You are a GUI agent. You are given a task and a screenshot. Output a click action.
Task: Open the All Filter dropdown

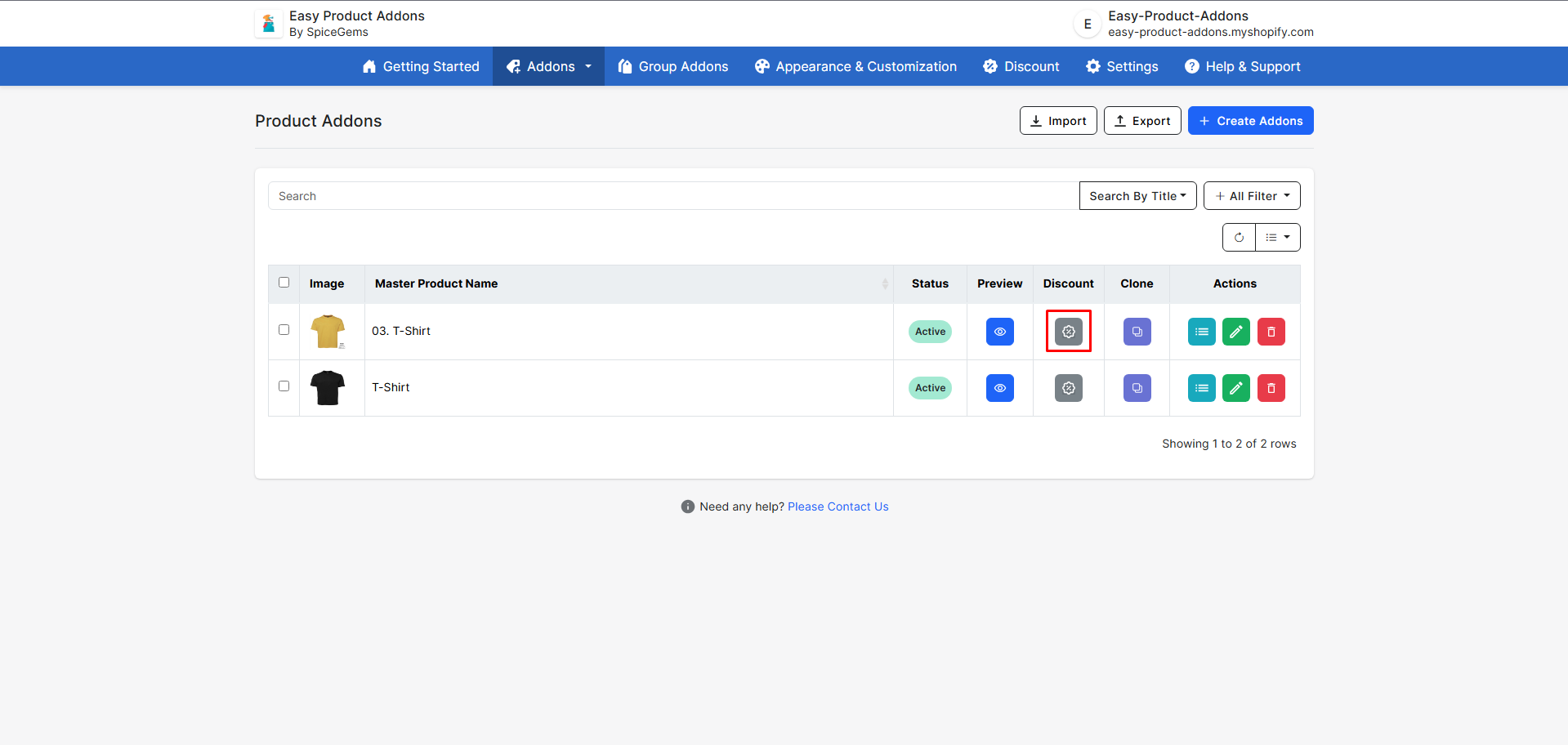[1251, 196]
